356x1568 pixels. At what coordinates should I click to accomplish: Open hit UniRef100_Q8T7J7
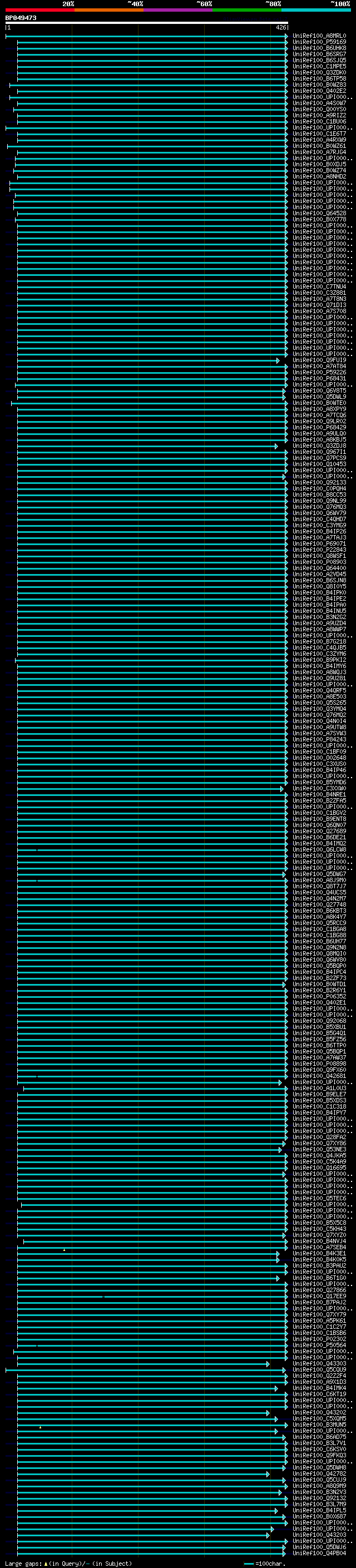(x=319, y=886)
